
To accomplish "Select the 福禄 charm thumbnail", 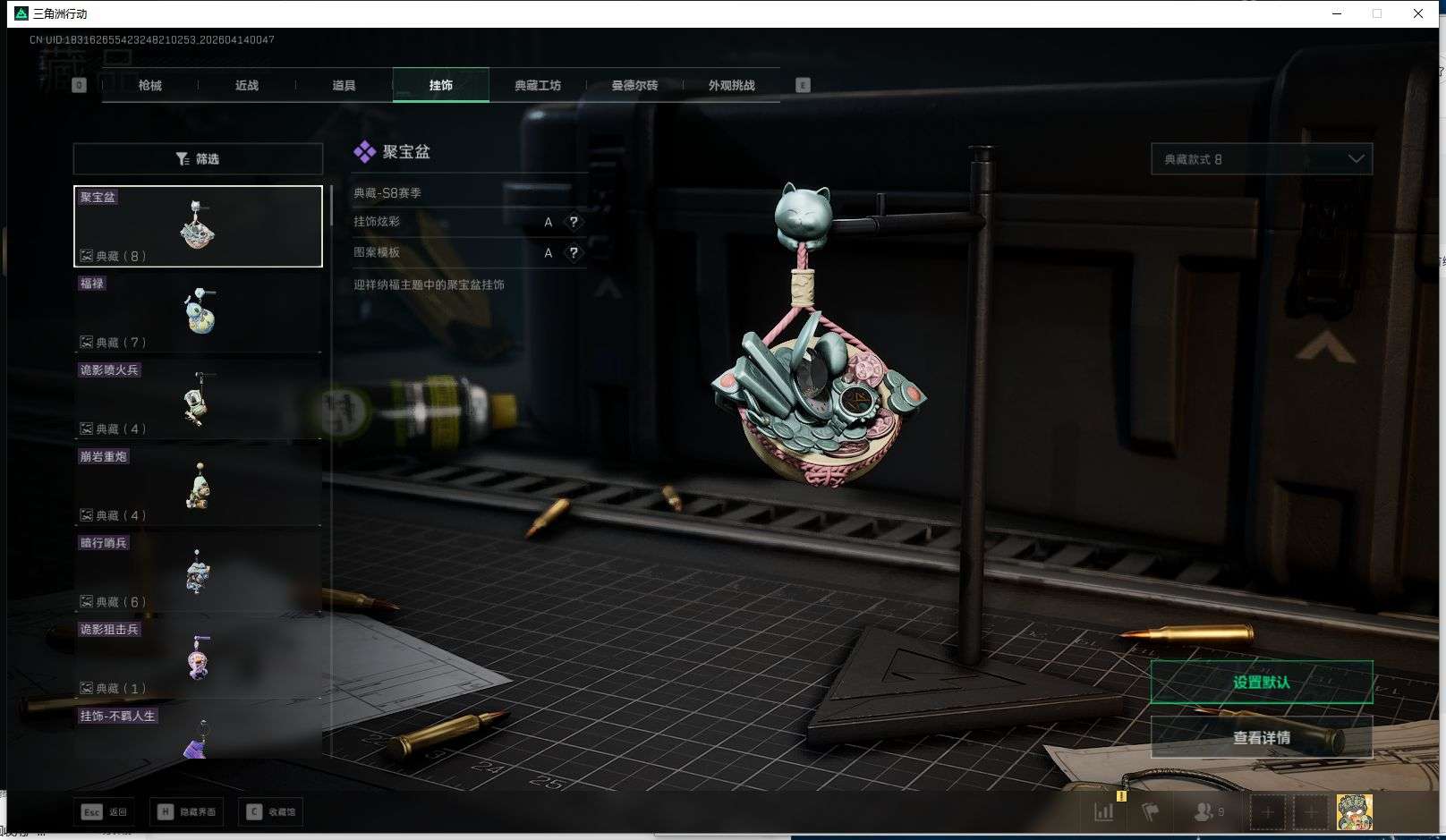I will click(198, 312).
